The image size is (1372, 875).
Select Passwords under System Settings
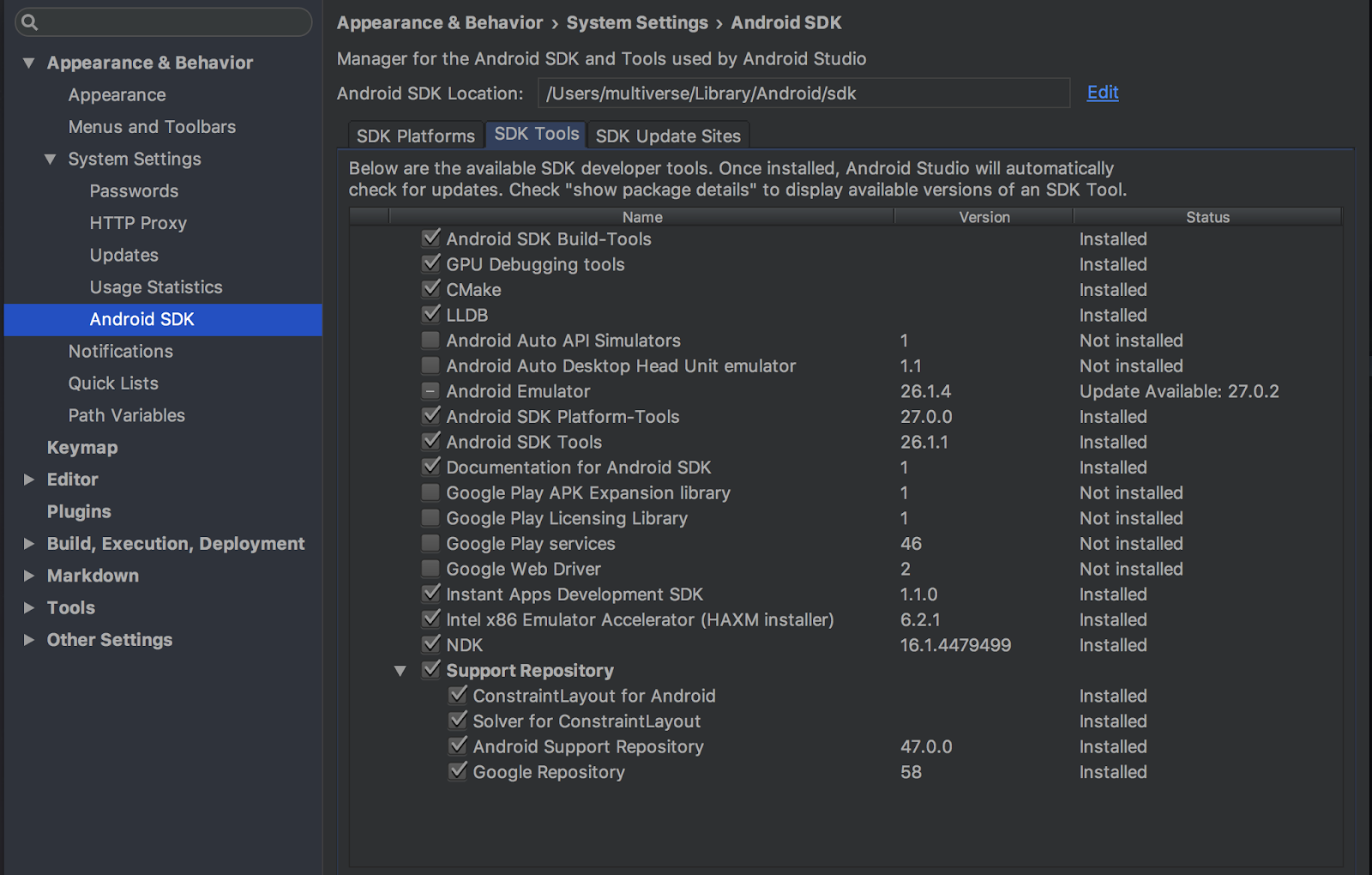(134, 191)
